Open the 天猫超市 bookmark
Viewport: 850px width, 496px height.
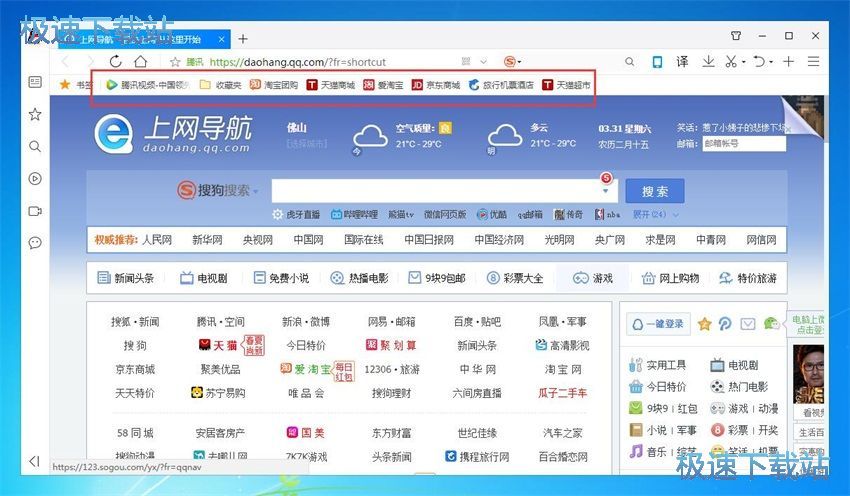point(566,85)
